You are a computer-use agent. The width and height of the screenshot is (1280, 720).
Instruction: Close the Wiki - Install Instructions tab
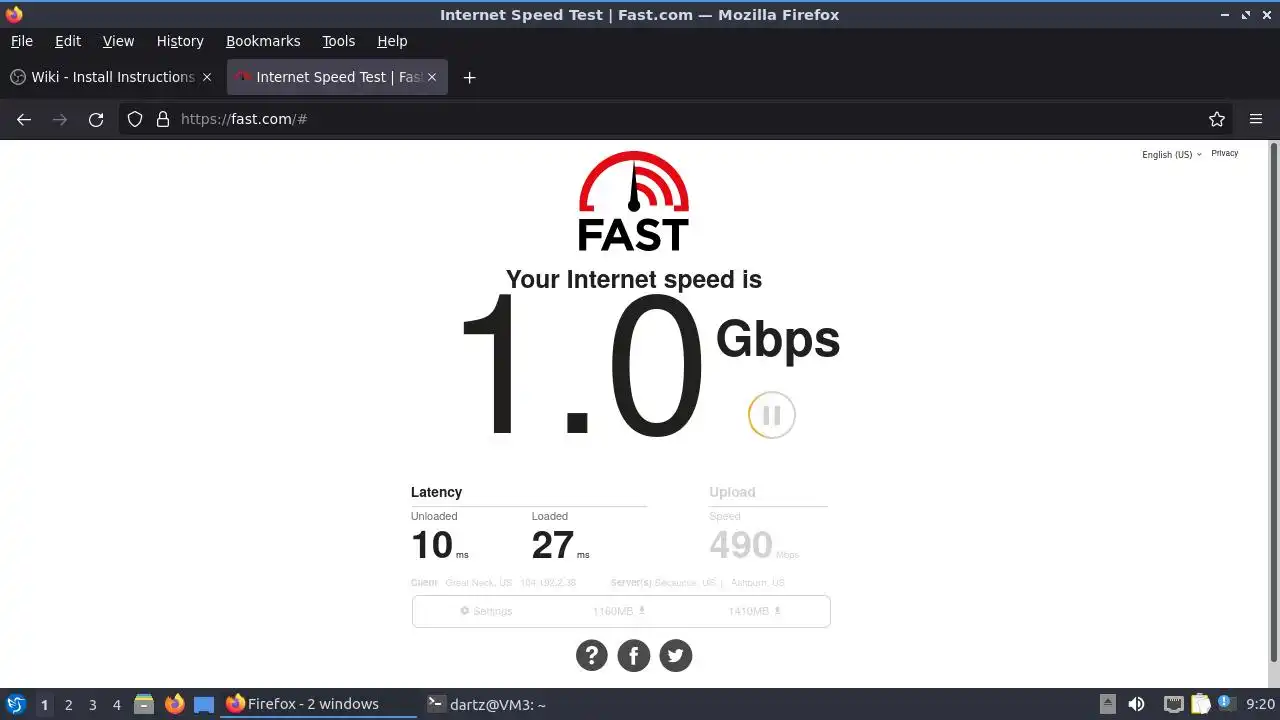[x=207, y=77]
